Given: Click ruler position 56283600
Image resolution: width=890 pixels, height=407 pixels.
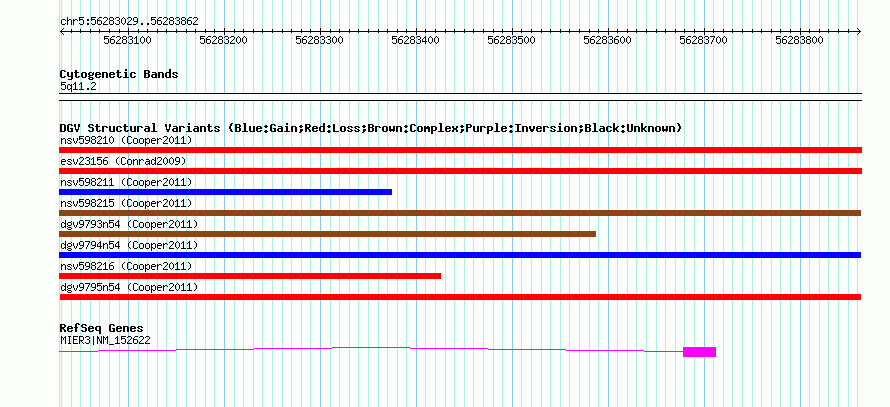Looking at the screenshot, I should click(607, 40).
